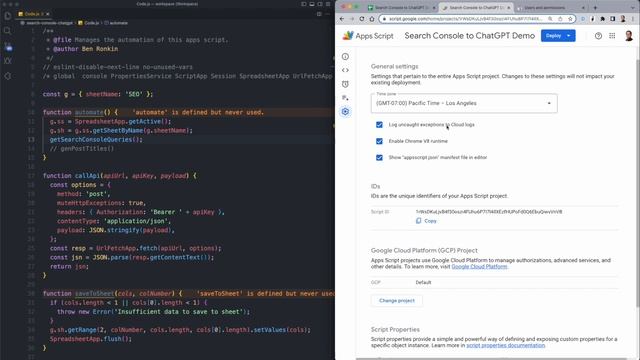Screen dimensions: 640x360
Task: Toggle Enable Chrome V8 runtime checkbox
Action: point(379,141)
